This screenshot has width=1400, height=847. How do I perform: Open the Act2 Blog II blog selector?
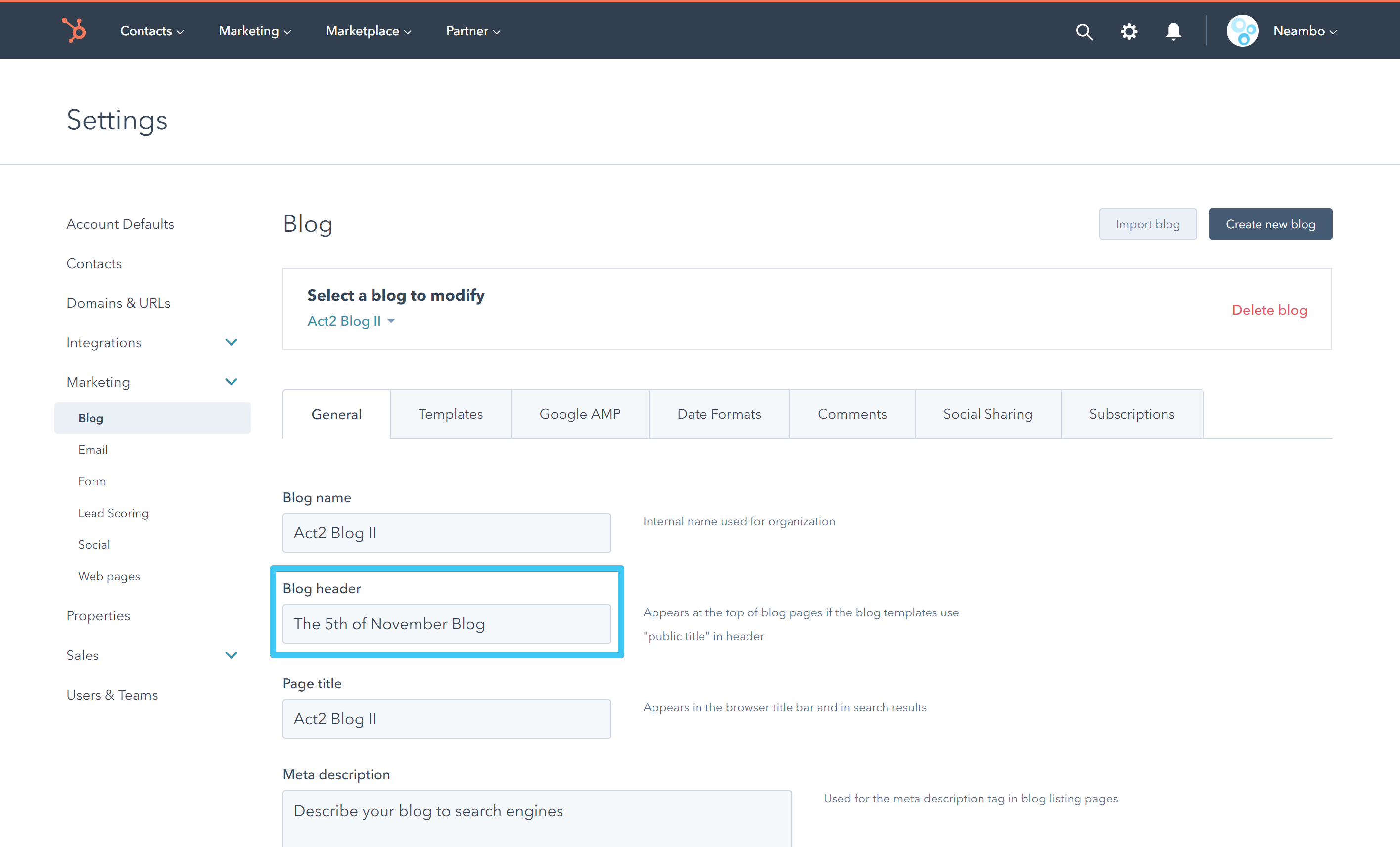(351, 321)
